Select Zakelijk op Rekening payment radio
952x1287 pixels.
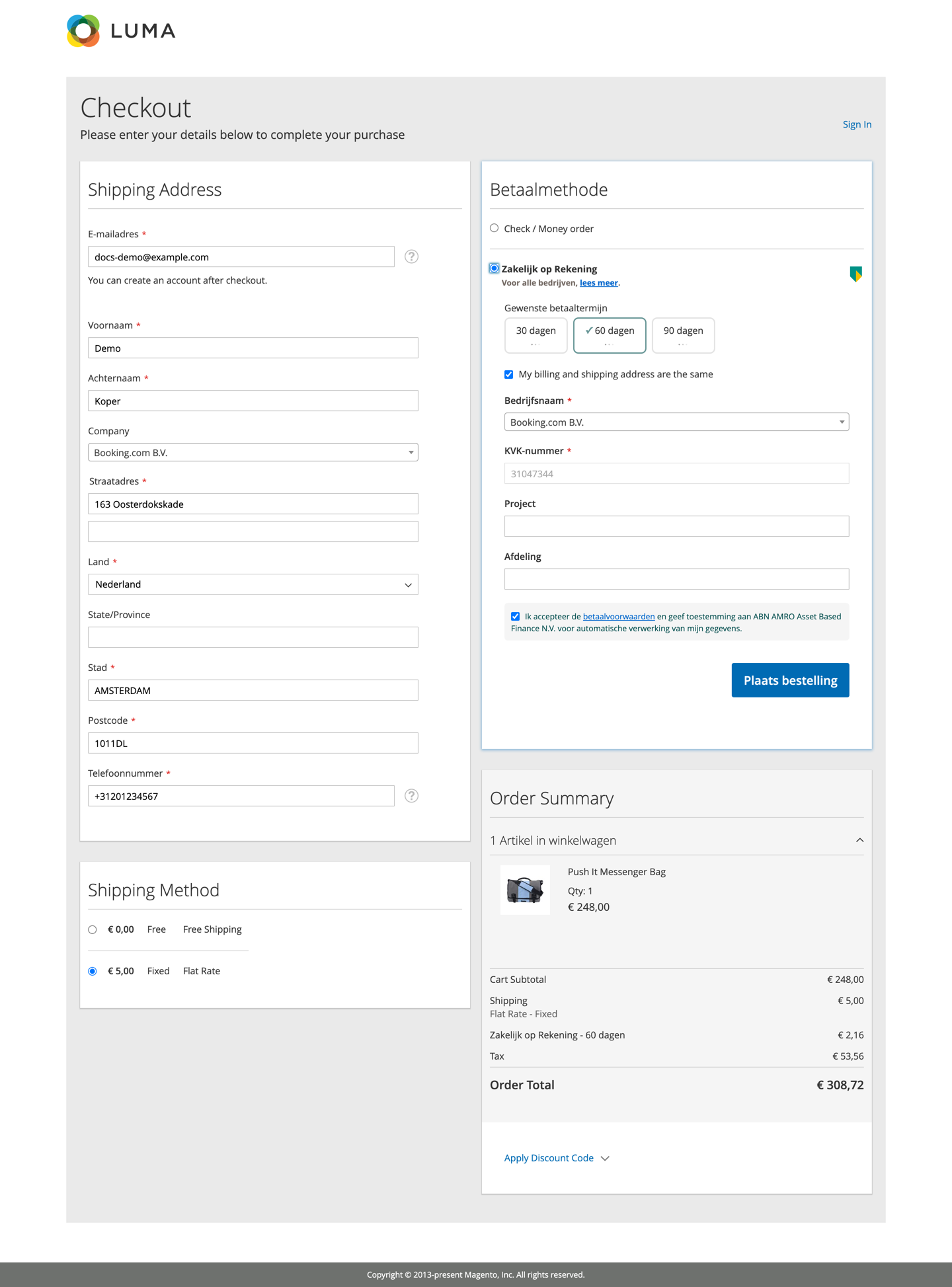(x=494, y=268)
